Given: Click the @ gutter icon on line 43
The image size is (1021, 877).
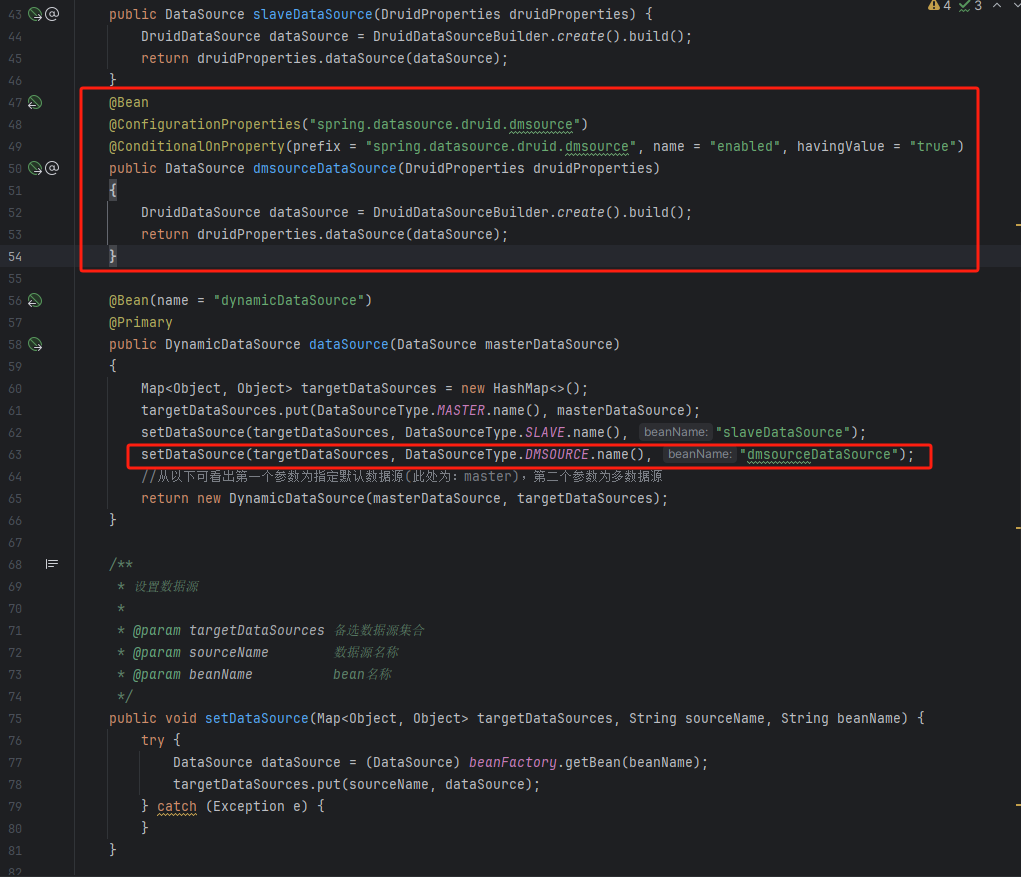Looking at the screenshot, I should [x=52, y=14].
